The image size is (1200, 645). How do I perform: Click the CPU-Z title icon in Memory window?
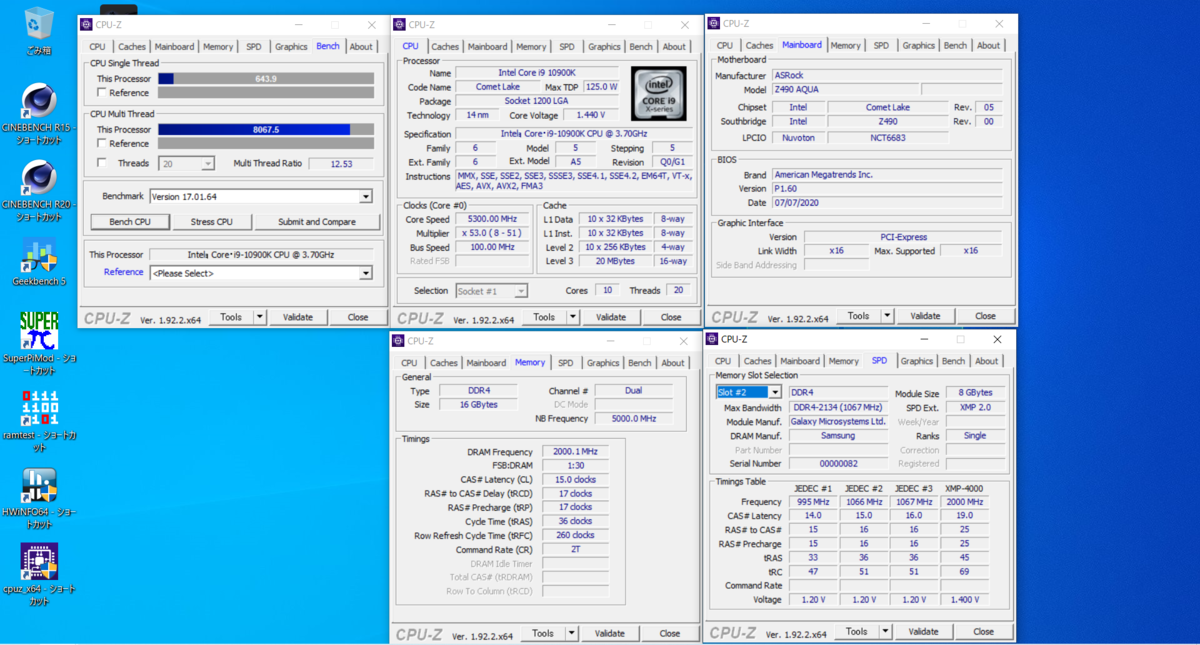pyautogui.click(x=399, y=341)
